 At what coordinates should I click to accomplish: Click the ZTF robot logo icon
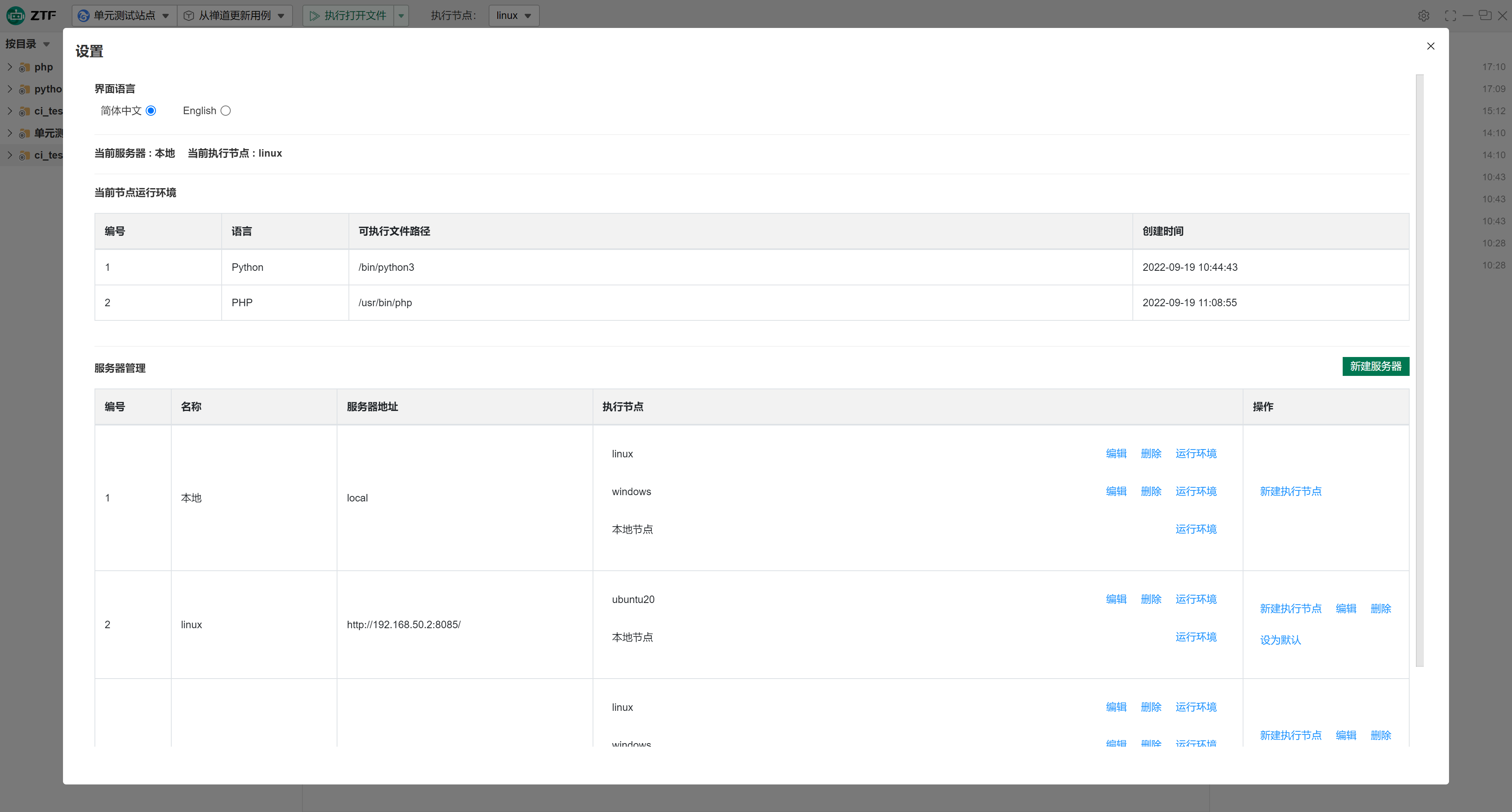coord(16,15)
